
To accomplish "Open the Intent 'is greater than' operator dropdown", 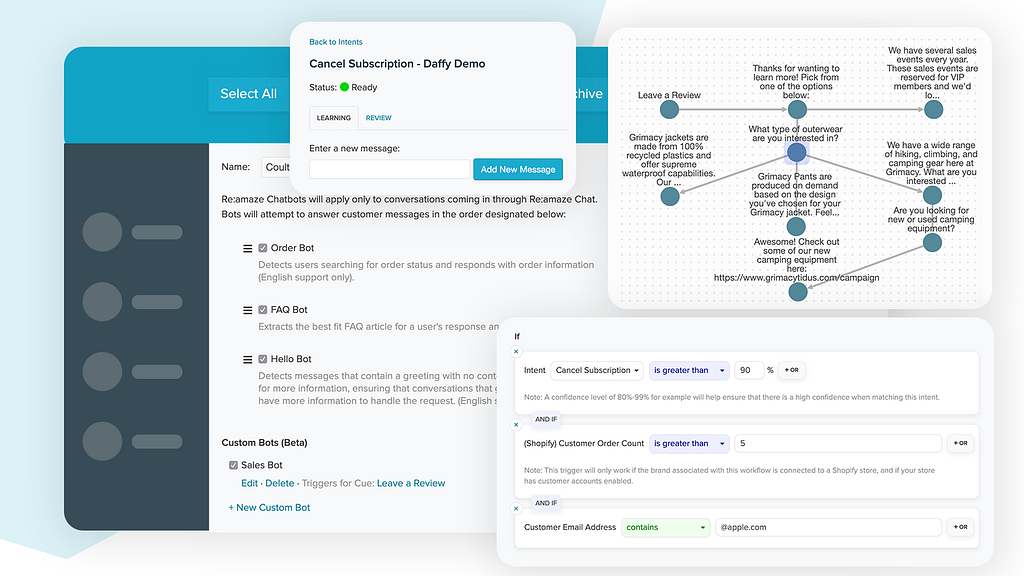I will tap(690, 370).
